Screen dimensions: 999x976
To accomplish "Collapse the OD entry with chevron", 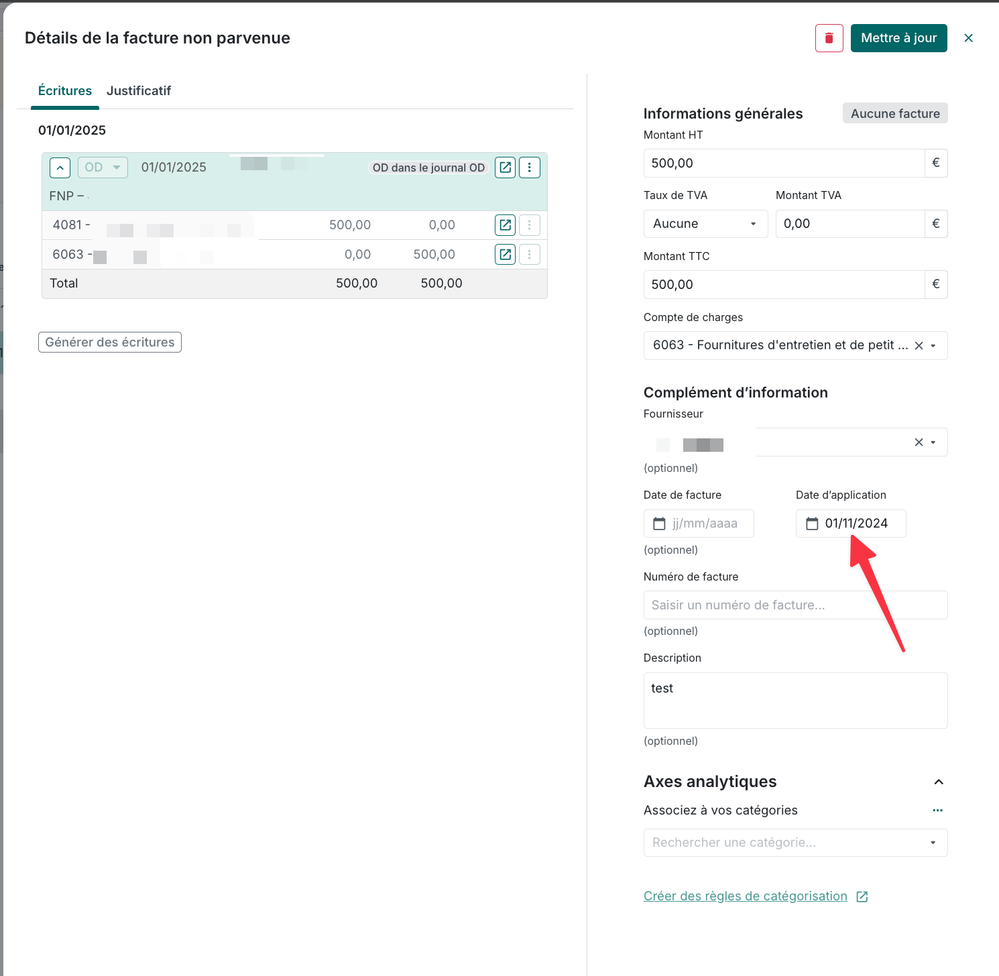I will click(60, 167).
